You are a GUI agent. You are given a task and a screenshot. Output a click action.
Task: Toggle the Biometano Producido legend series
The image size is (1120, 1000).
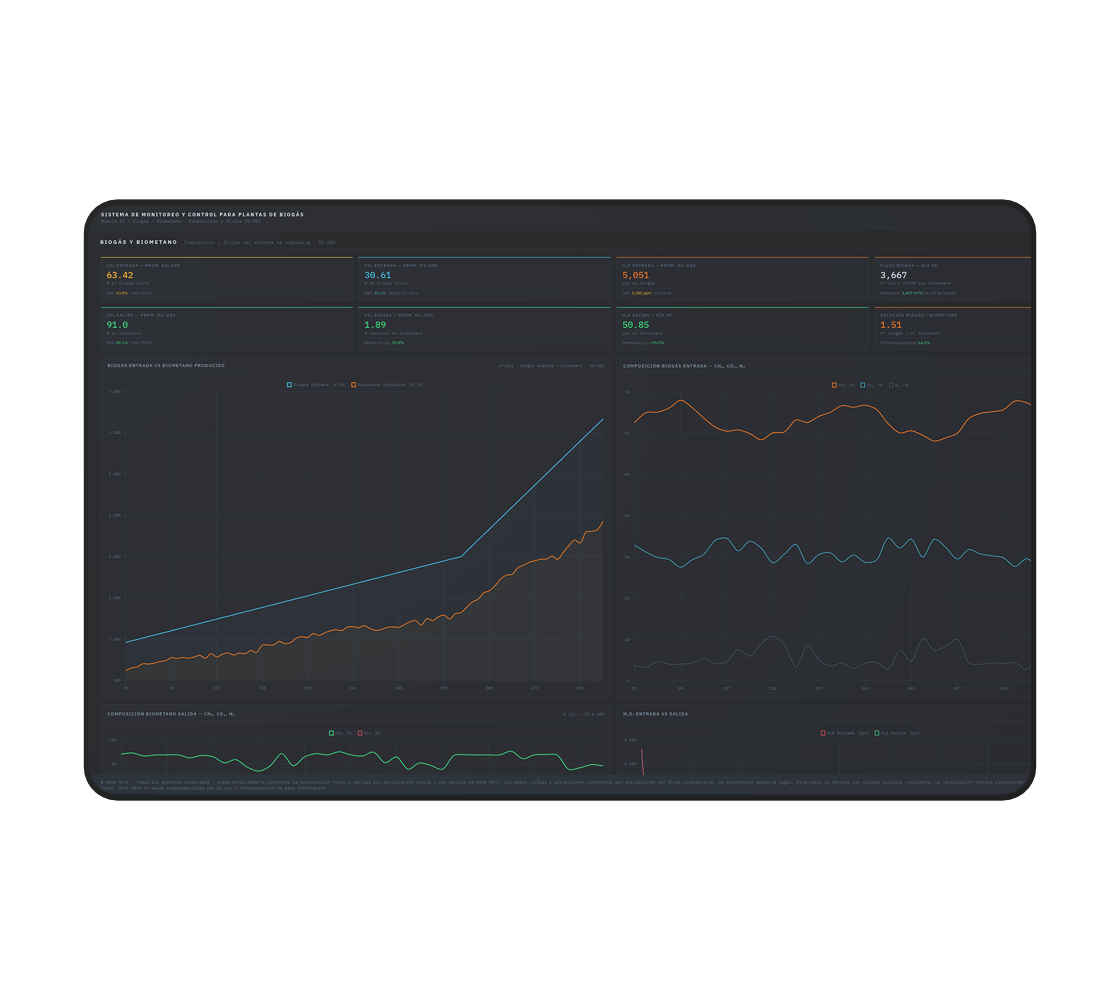click(354, 385)
